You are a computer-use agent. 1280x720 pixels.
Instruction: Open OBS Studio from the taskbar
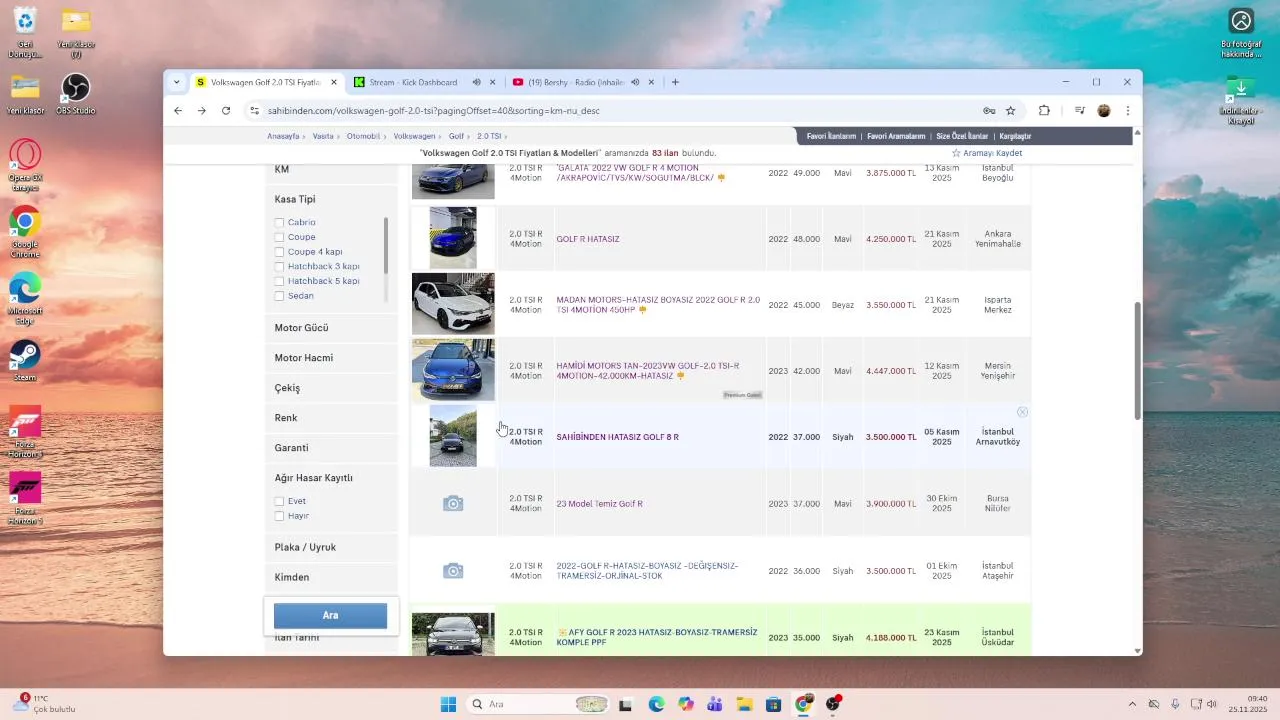[x=833, y=704]
